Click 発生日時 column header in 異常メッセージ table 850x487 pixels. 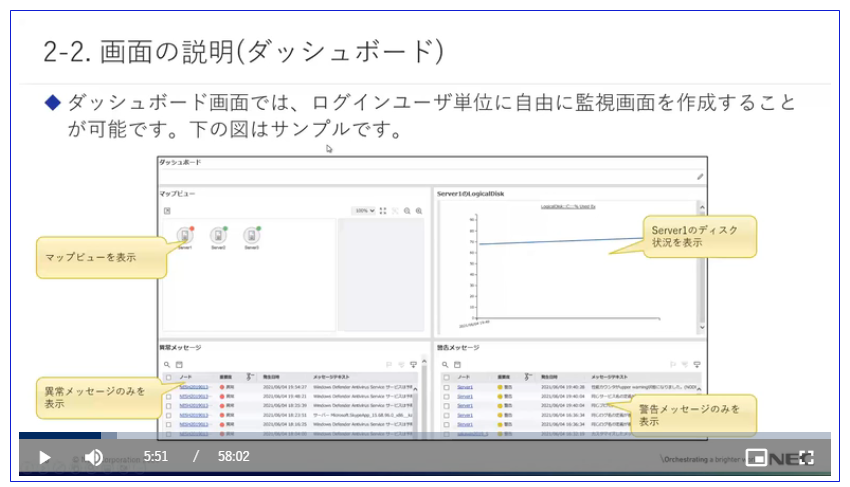(271, 377)
